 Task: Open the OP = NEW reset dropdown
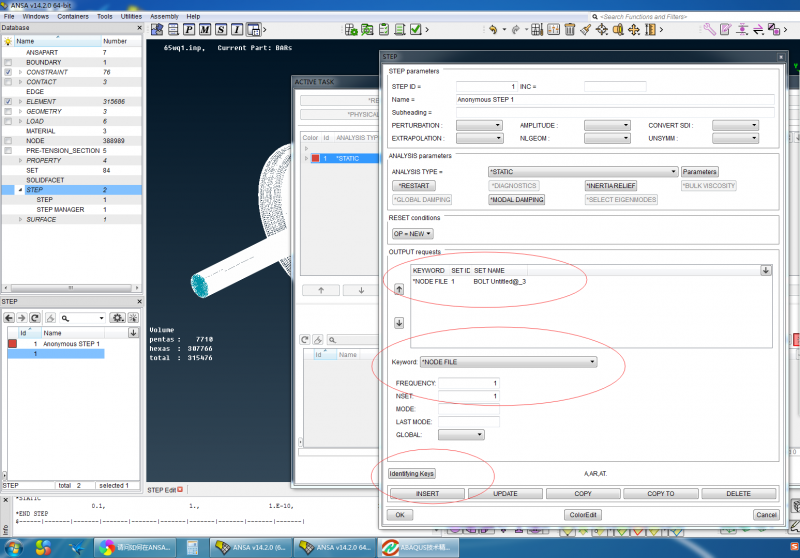tap(411, 233)
